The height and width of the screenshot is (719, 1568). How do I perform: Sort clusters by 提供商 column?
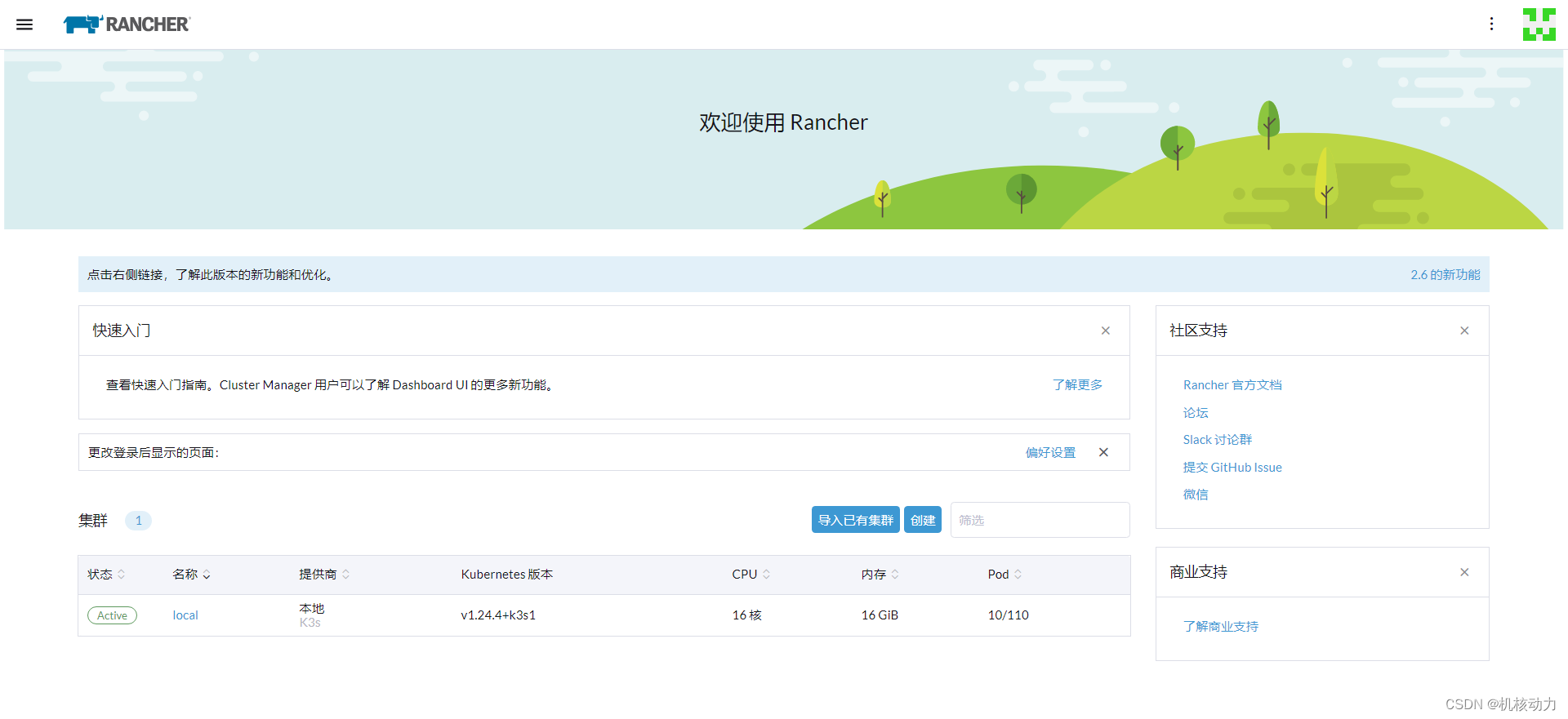click(x=324, y=575)
